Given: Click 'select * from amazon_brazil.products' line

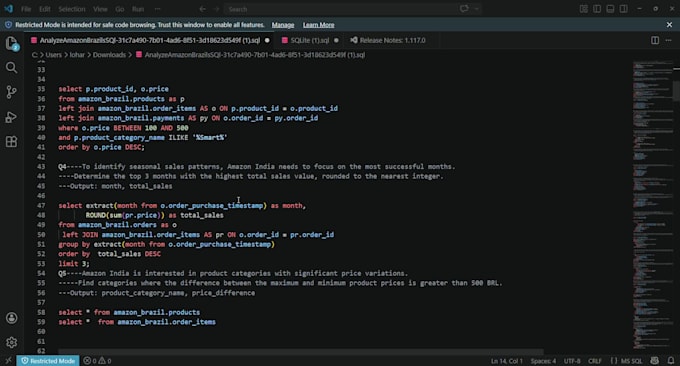Looking at the screenshot, I should pyautogui.click(x=129, y=312).
